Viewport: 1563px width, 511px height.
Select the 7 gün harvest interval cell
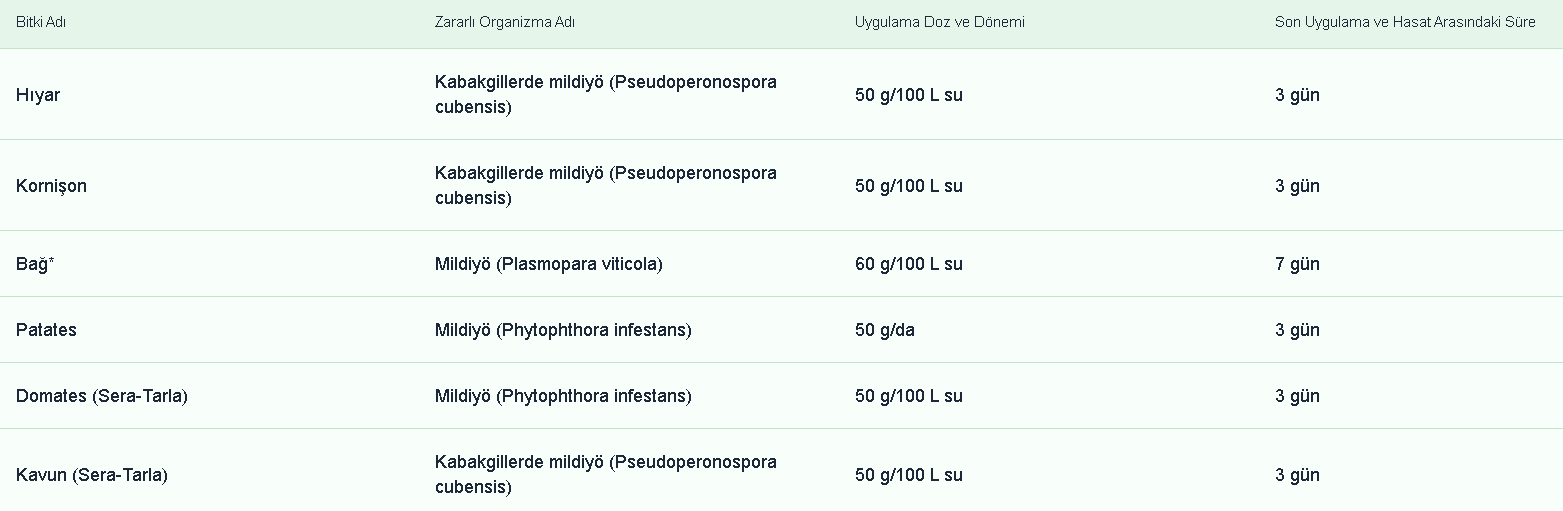(x=1297, y=264)
